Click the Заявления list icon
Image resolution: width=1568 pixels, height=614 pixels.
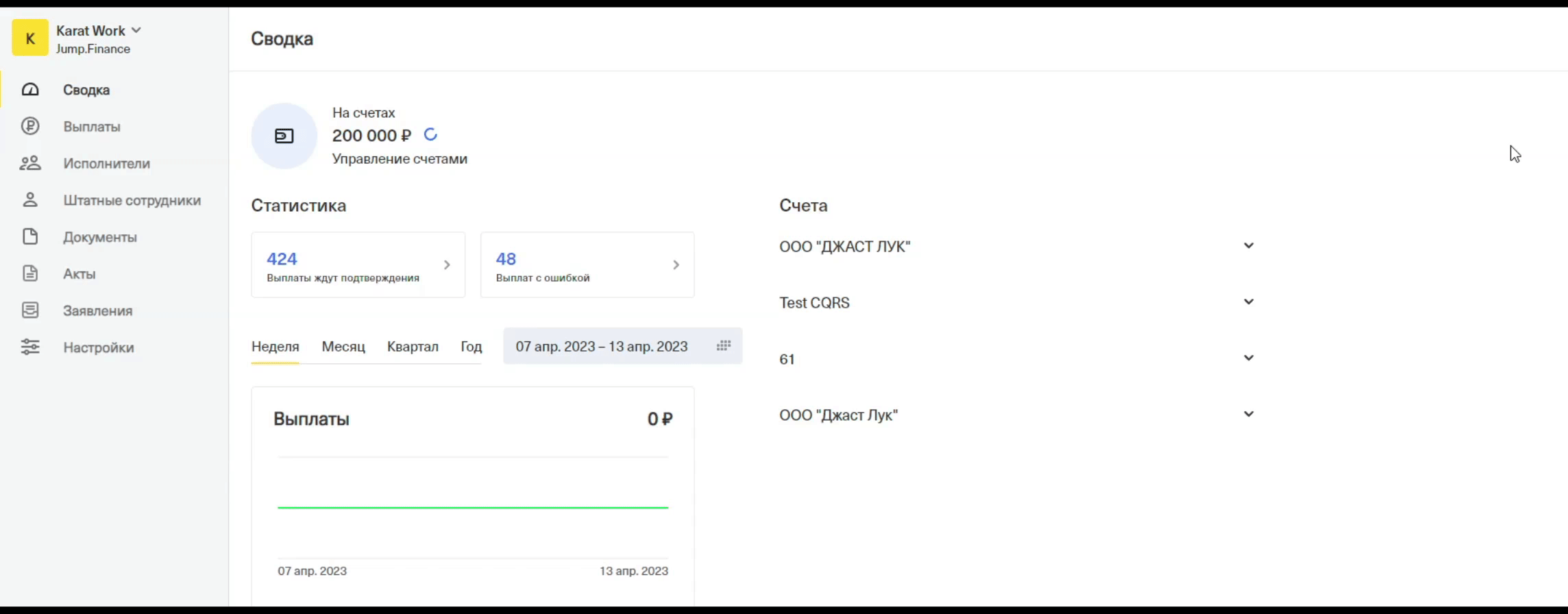(x=30, y=310)
